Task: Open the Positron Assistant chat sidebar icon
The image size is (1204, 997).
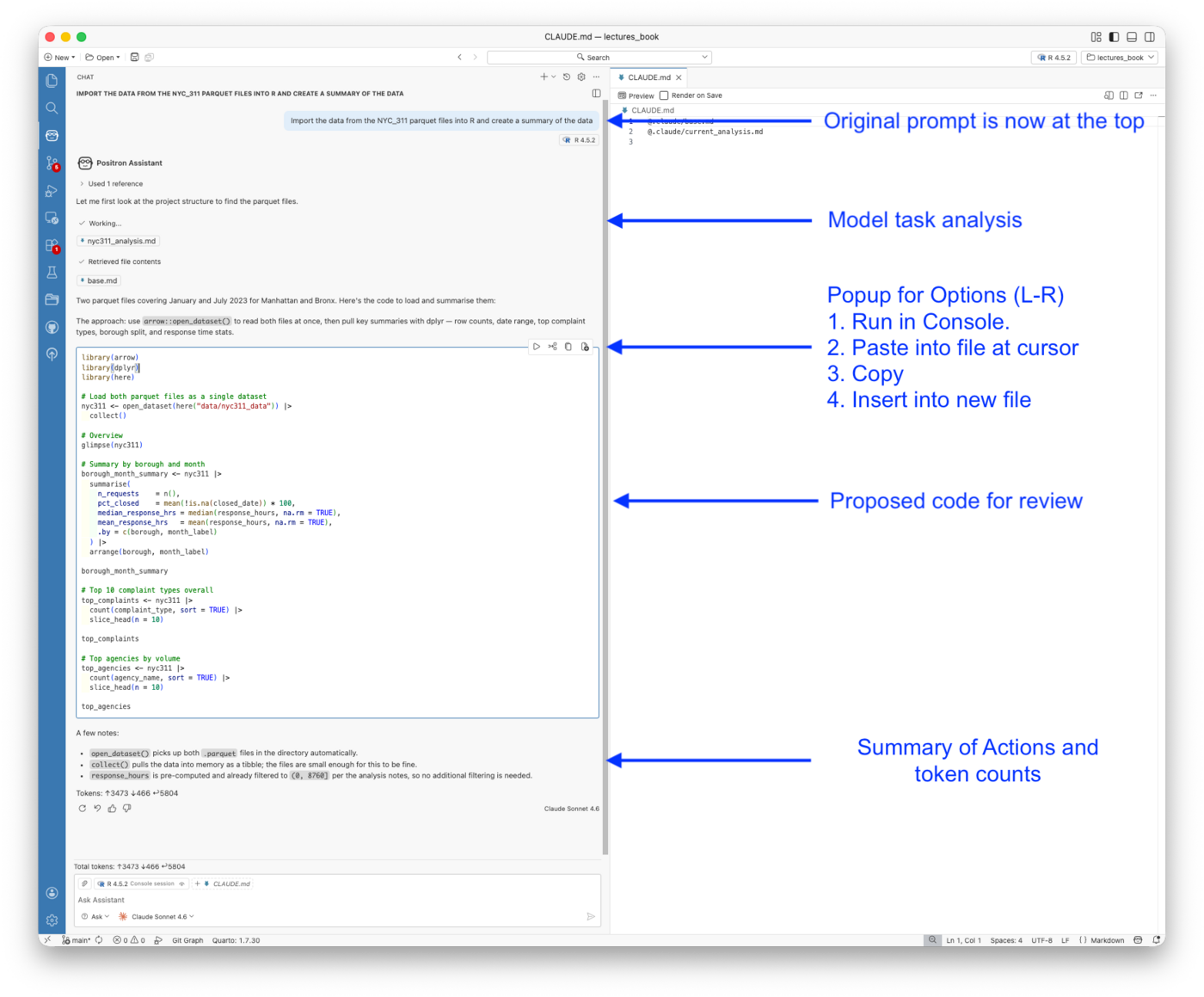Action: 52,135
